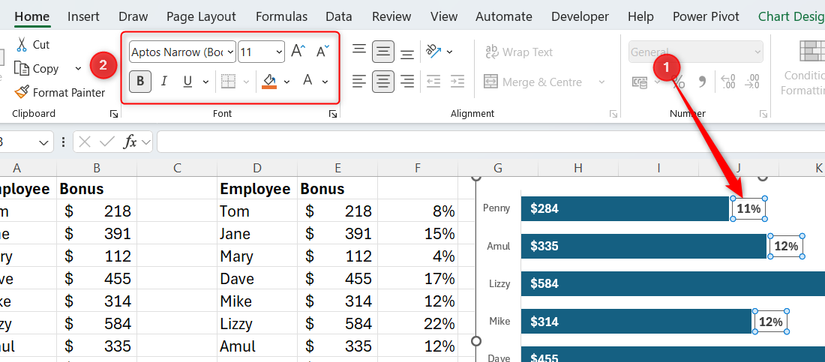
Task: Click the Orientation text-angle icon
Action: click(x=434, y=51)
